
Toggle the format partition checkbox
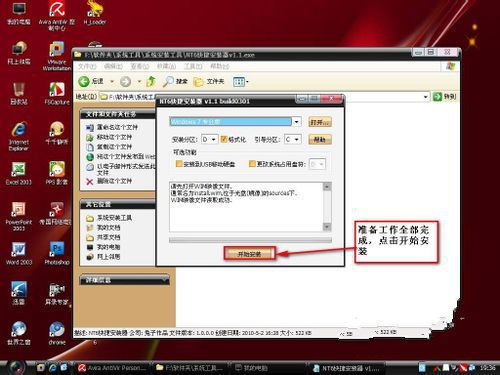click(224, 139)
